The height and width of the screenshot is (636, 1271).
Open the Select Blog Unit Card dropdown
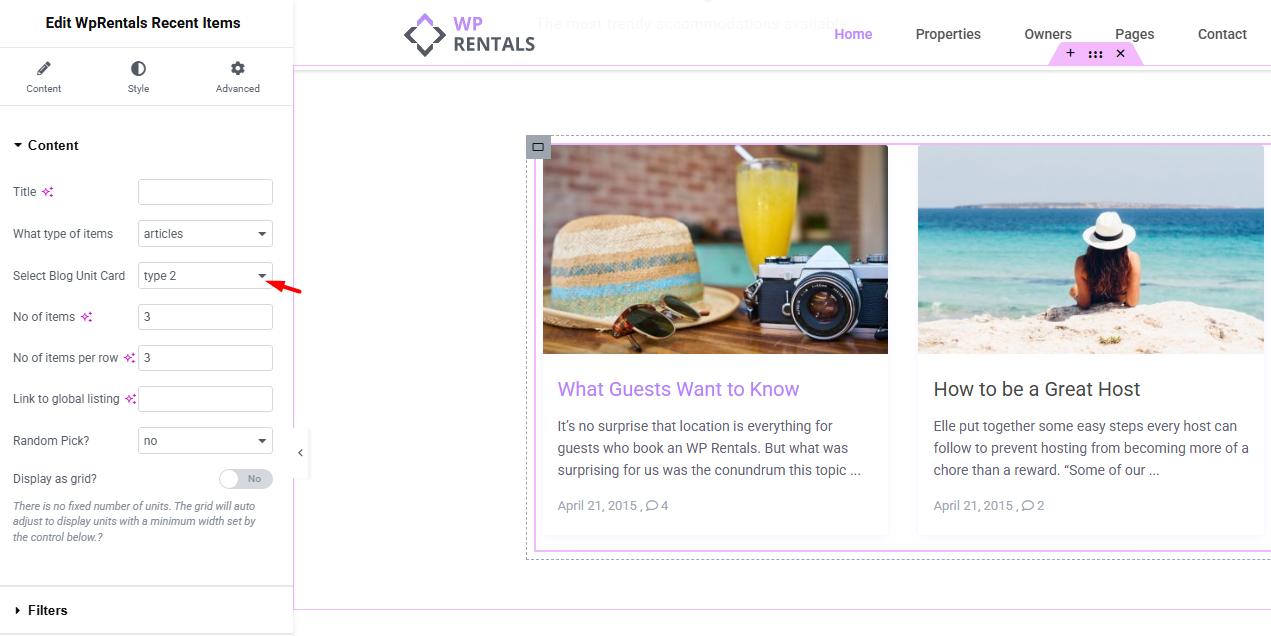coord(205,276)
